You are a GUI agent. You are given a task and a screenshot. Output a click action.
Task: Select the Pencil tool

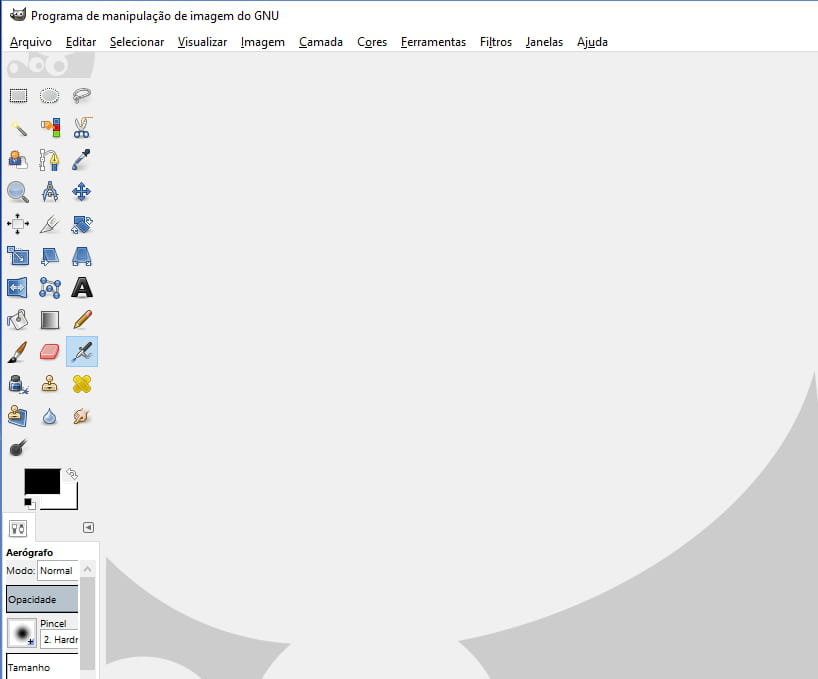tap(82, 320)
